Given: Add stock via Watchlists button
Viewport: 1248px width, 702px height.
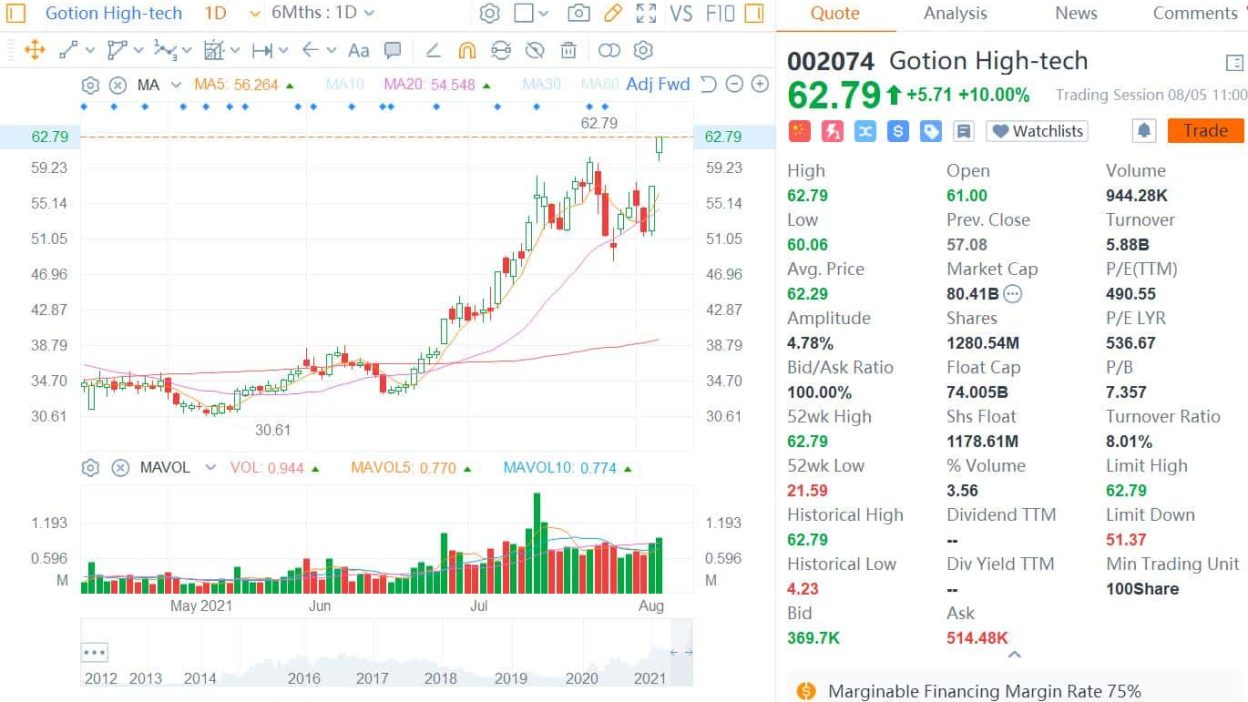Looking at the screenshot, I should (1037, 131).
